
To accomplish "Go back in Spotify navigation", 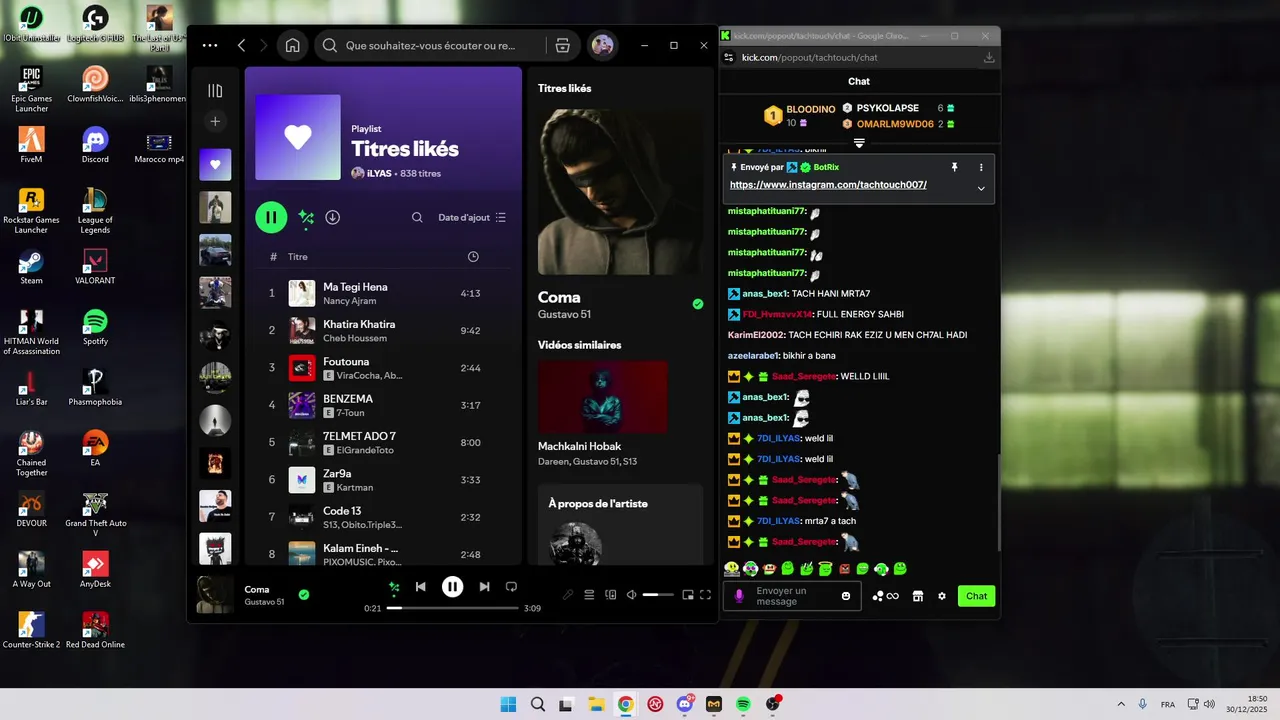I will point(241,45).
